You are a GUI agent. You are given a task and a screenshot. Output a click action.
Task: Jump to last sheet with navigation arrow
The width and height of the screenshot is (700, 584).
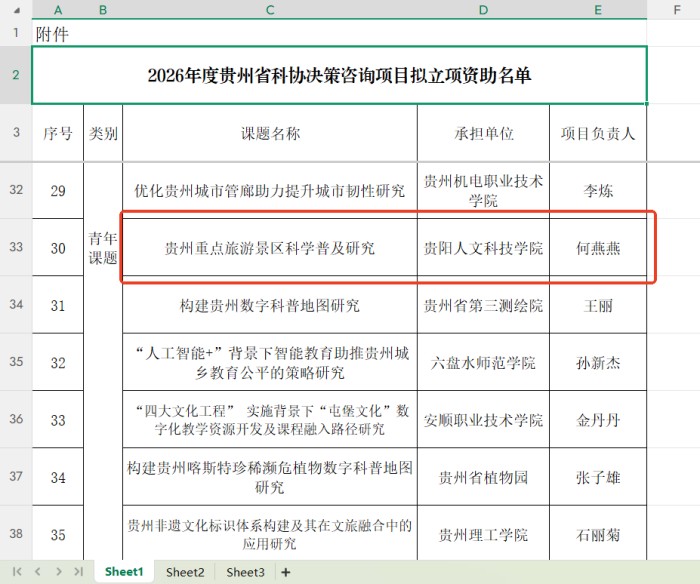click(x=78, y=572)
